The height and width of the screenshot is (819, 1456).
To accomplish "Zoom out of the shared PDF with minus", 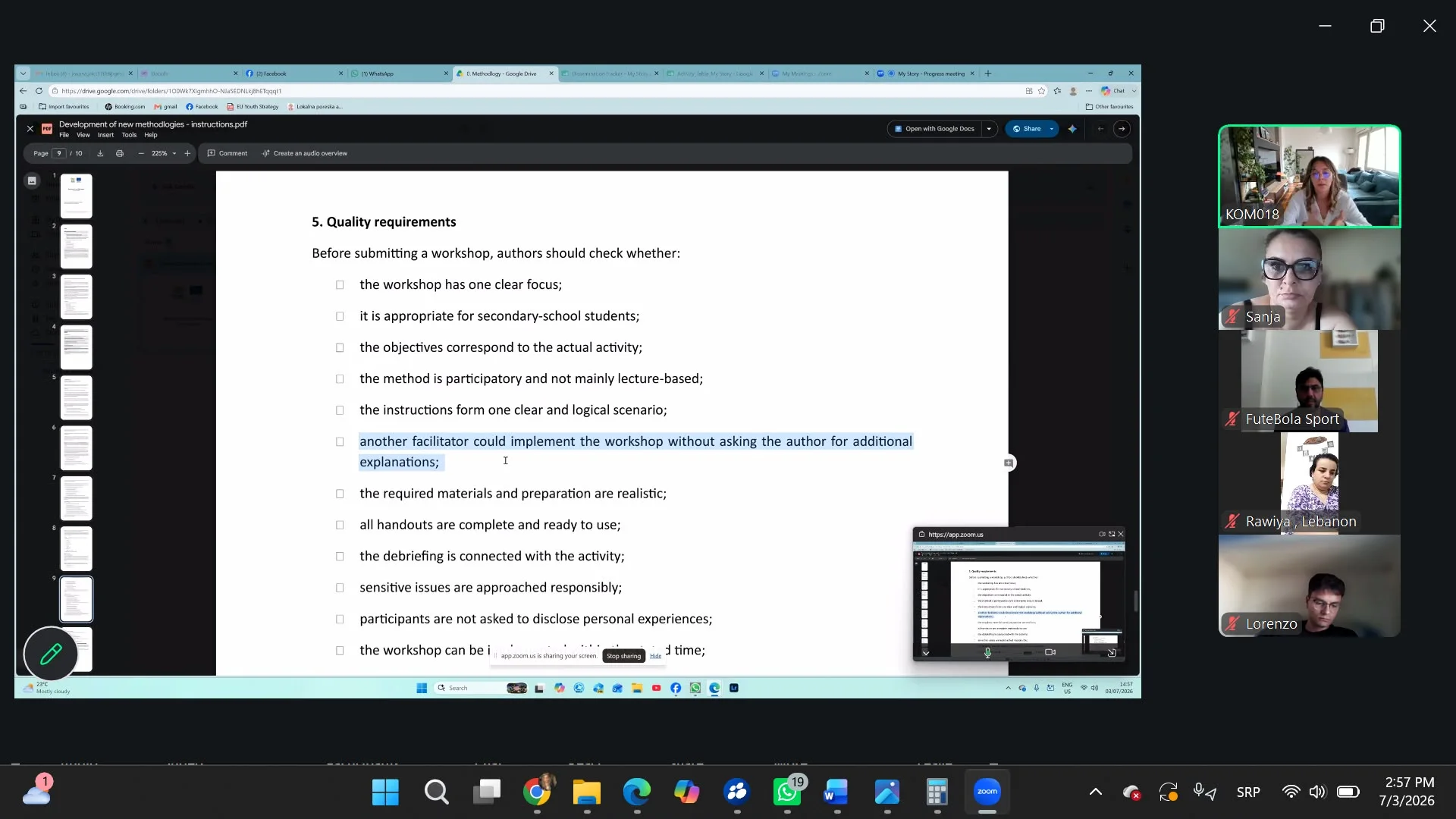I will point(141,153).
